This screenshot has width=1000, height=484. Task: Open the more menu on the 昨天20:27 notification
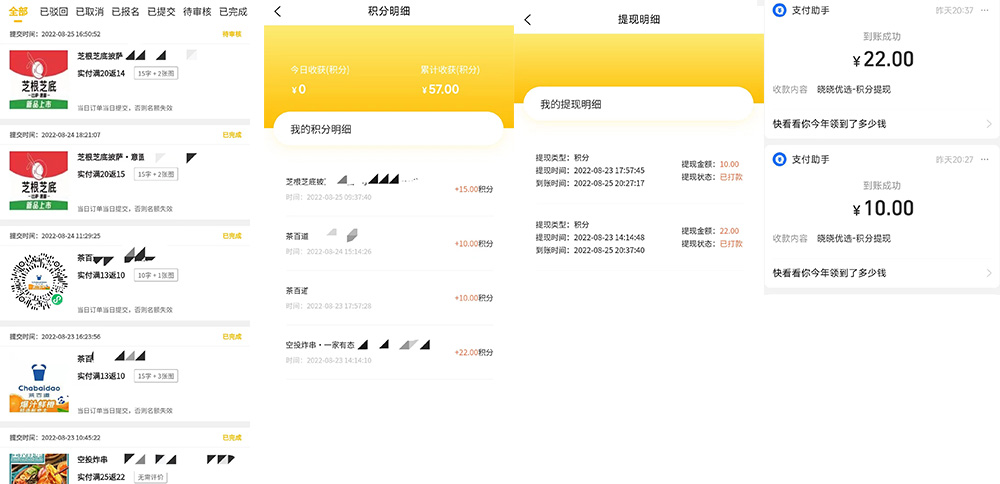pos(987,159)
